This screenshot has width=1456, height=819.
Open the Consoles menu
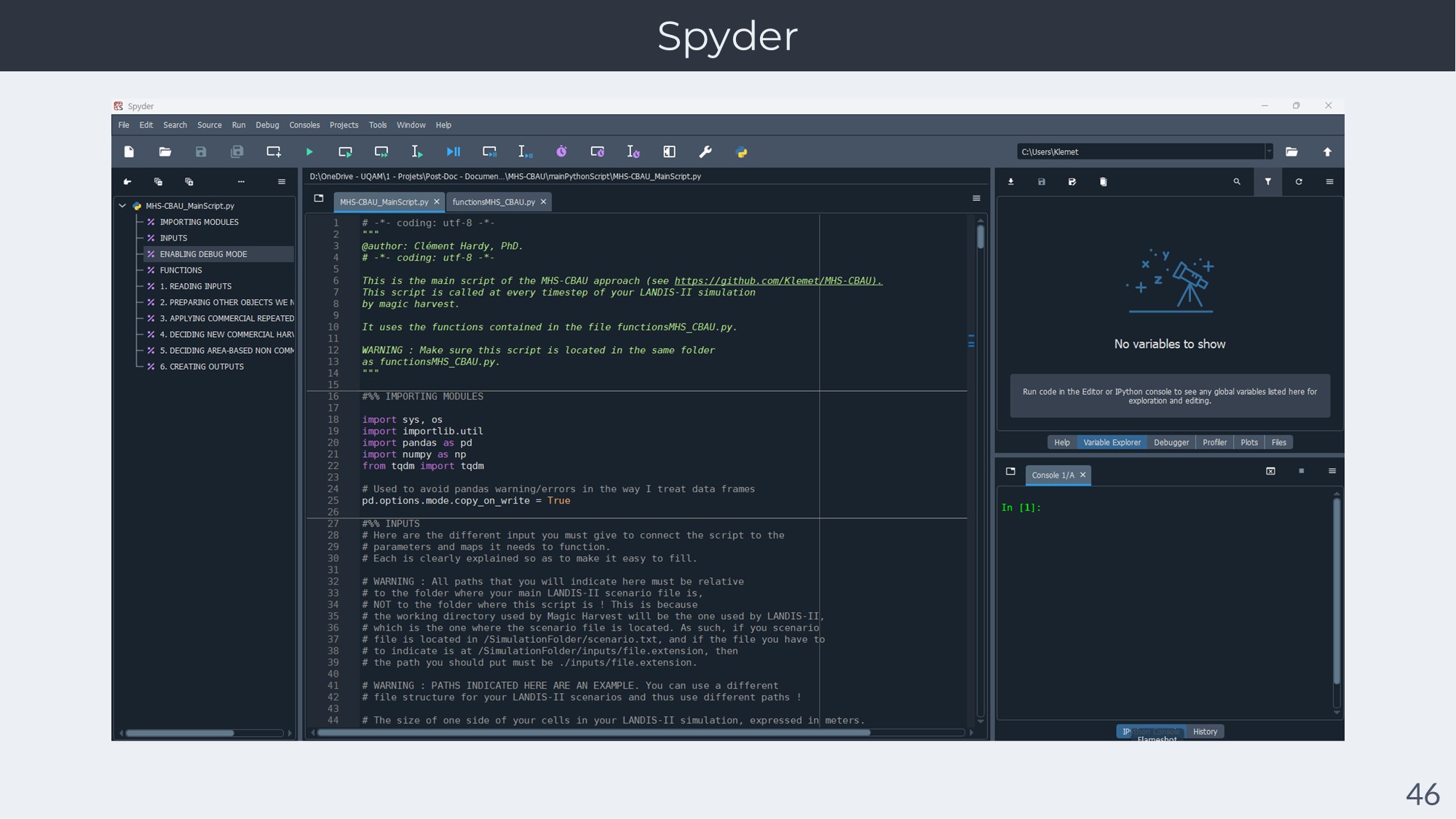[x=304, y=125]
